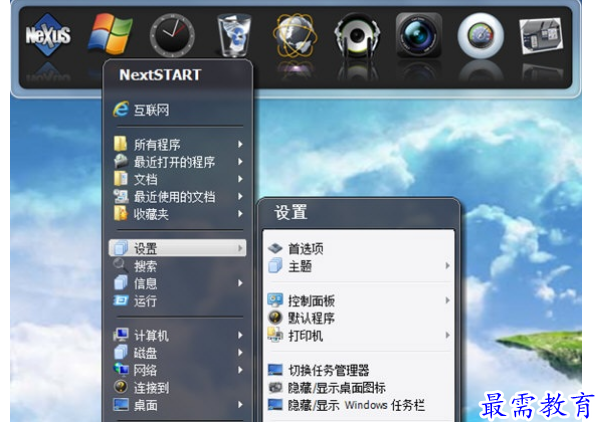Click the question mark icon beside 连接到

coord(121,387)
